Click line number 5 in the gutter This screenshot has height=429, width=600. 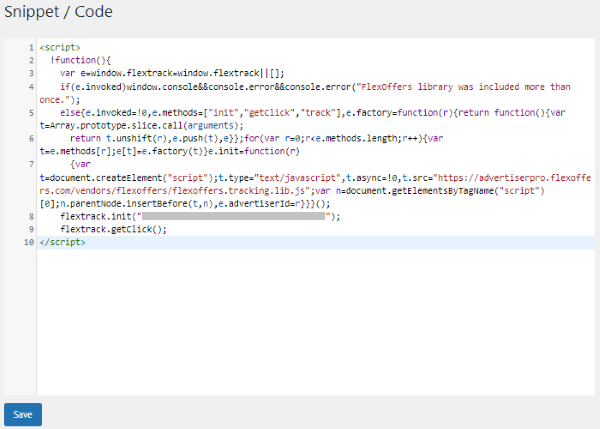click(31, 112)
